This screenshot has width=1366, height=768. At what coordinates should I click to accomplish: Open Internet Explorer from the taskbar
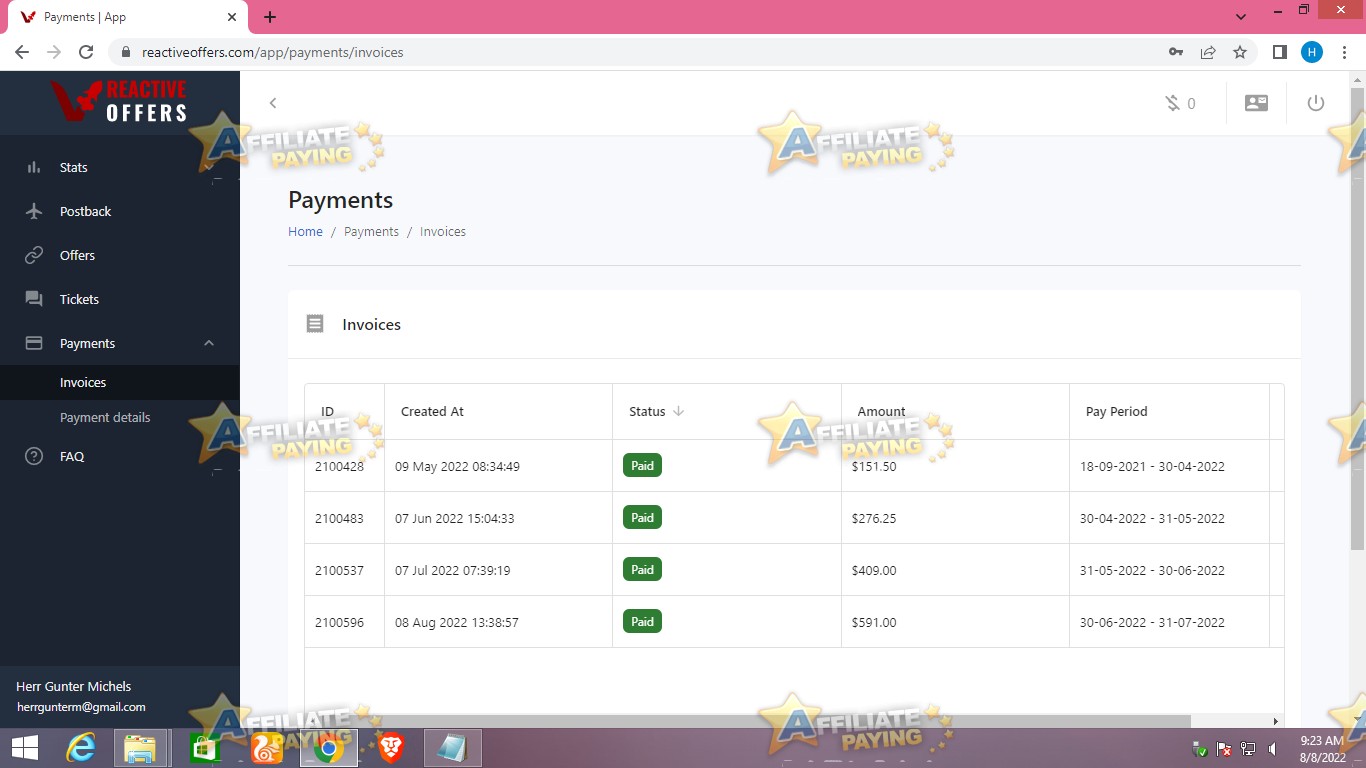coord(81,748)
